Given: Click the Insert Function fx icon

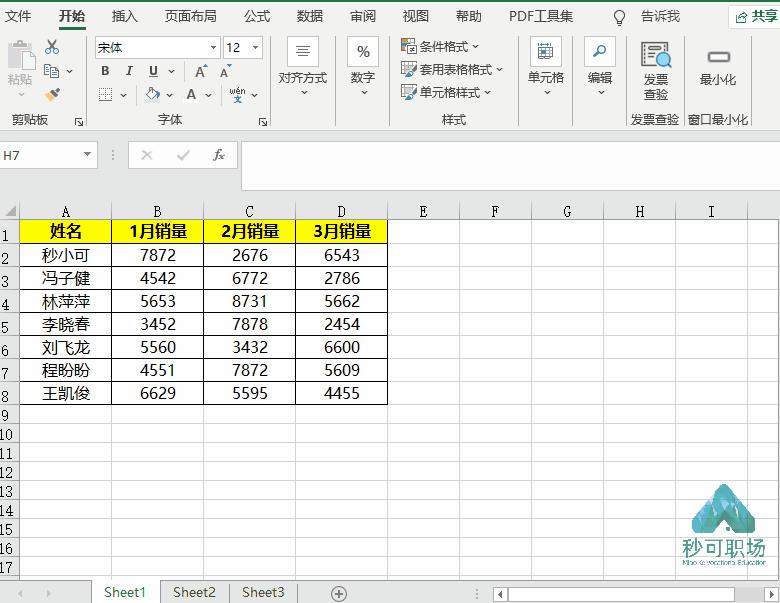Looking at the screenshot, I should coord(219,155).
